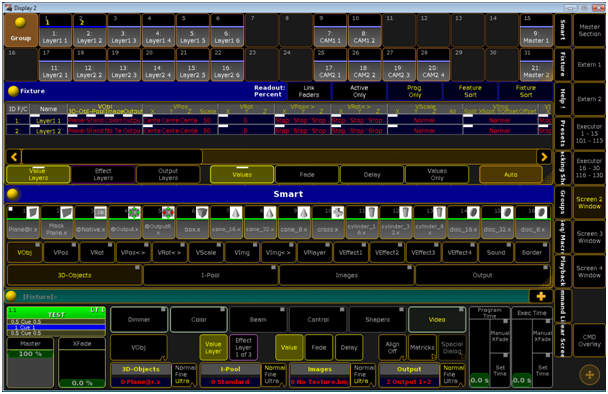Open the Video preset type tab
The width and height of the screenshot is (608, 394).
437,320
